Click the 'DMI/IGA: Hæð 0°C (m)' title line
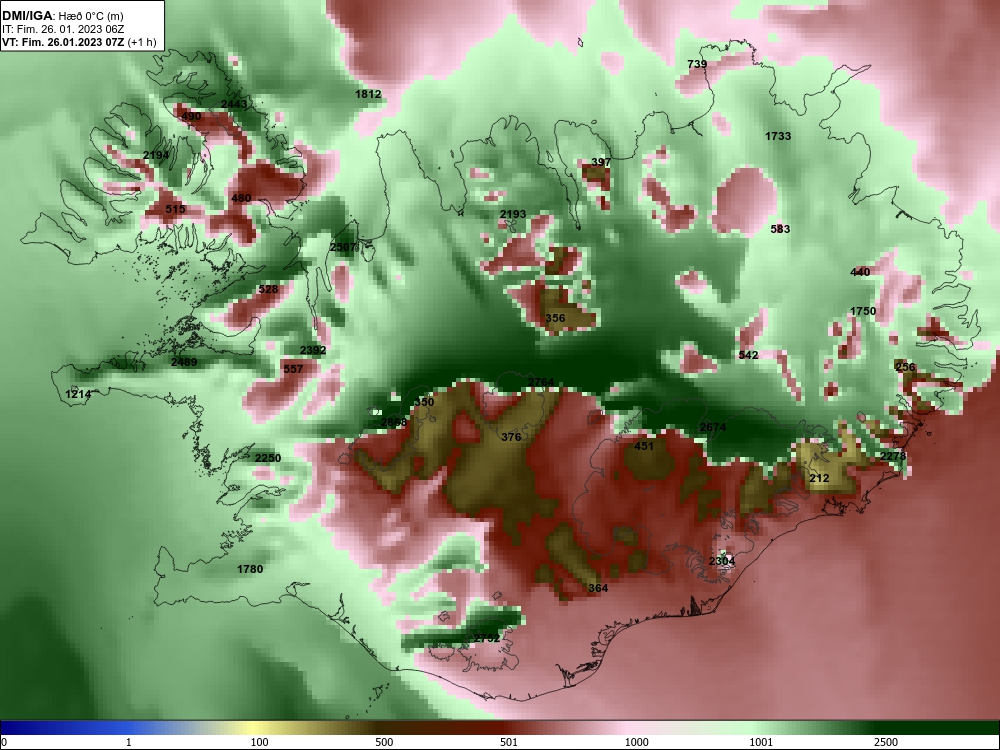The image size is (1000, 750). pyautogui.click(x=62, y=16)
